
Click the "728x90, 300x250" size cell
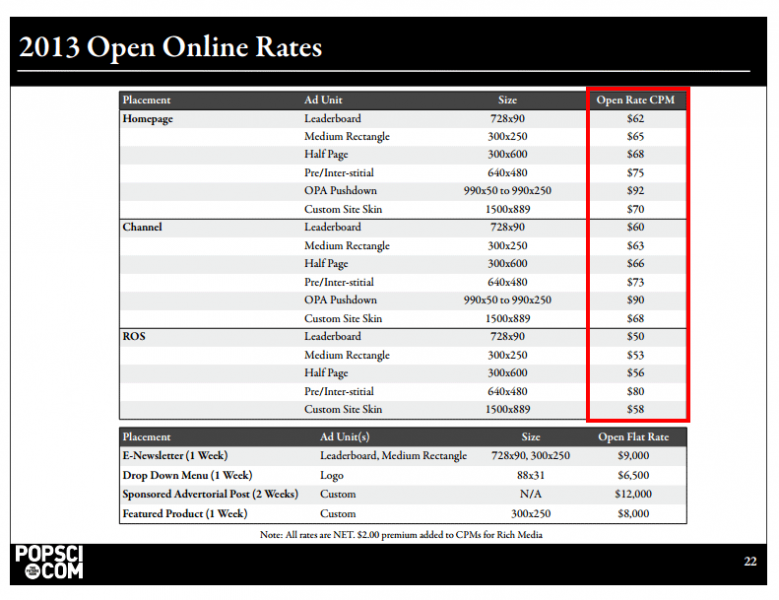(x=531, y=455)
